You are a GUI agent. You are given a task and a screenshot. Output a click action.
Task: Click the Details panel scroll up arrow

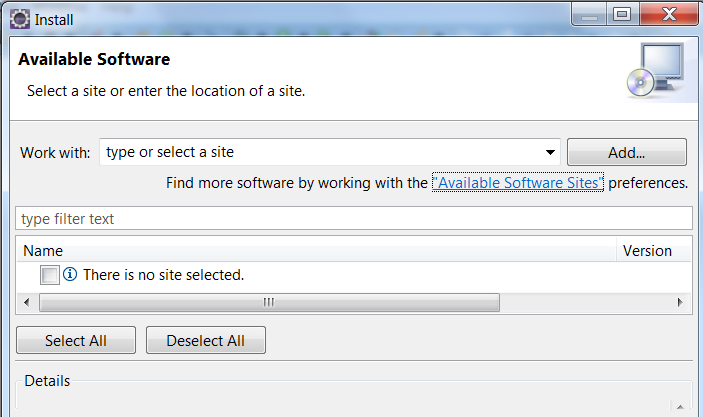pyautogui.click(x=680, y=407)
